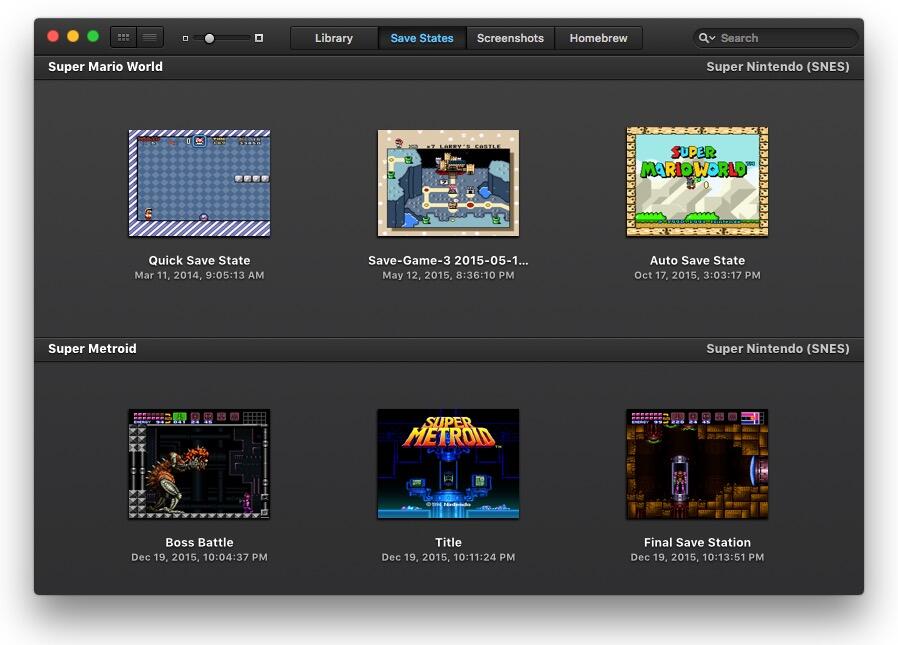This screenshot has height=645, width=898.
Task: Click the Super Mario World section header
Action: coord(104,67)
